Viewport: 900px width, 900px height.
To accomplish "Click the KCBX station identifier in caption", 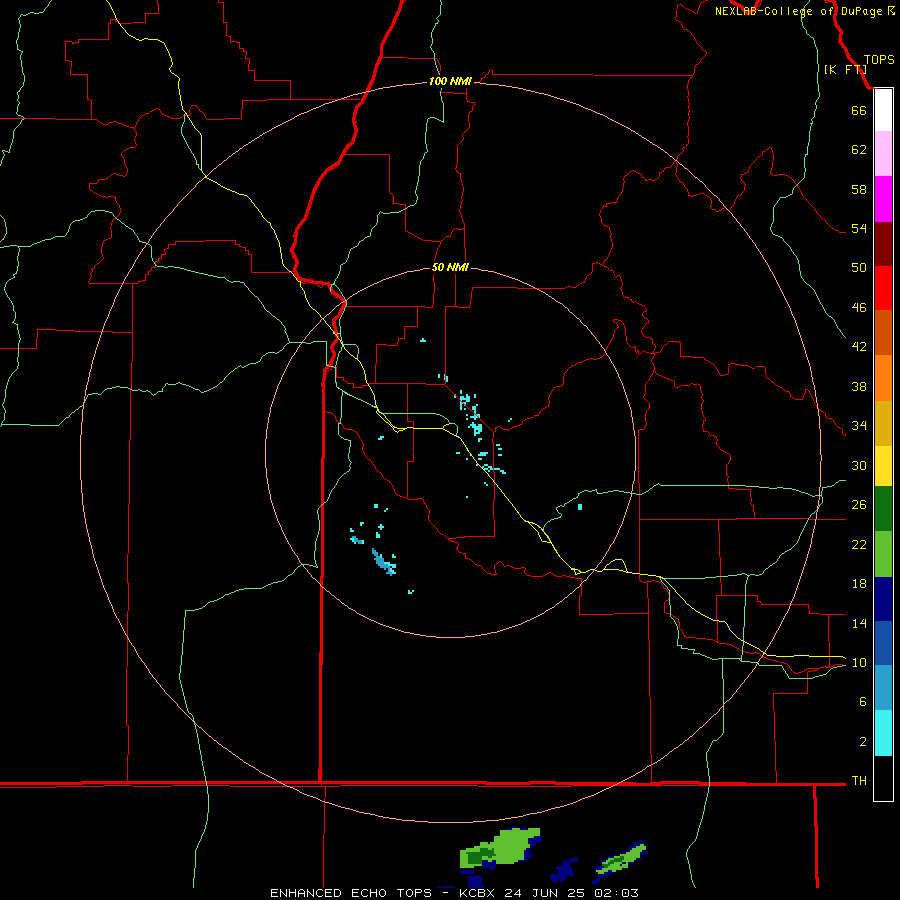I will tap(479, 893).
